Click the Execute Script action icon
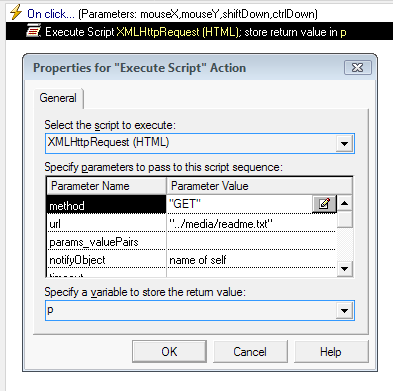This screenshot has width=393, height=391. [x=33, y=31]
